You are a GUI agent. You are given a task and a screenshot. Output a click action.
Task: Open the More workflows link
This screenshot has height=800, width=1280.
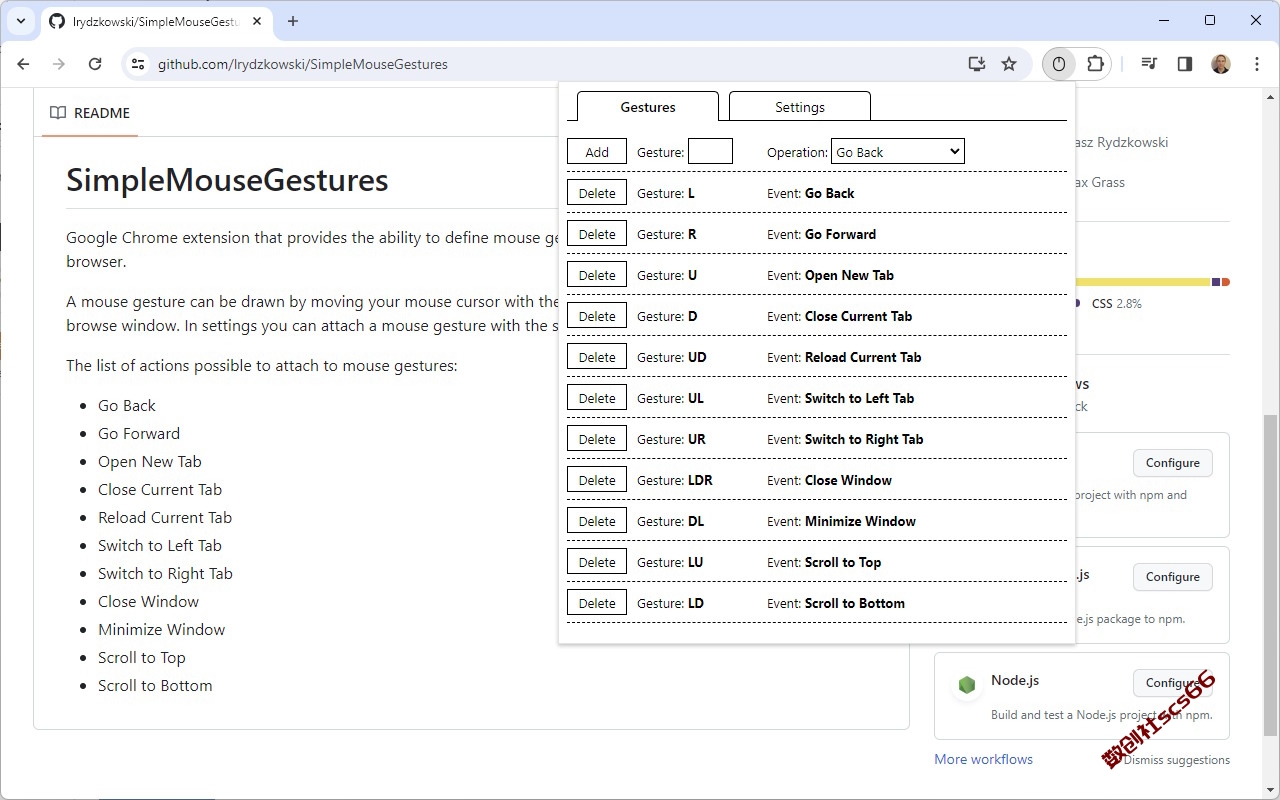pos(983,759)
